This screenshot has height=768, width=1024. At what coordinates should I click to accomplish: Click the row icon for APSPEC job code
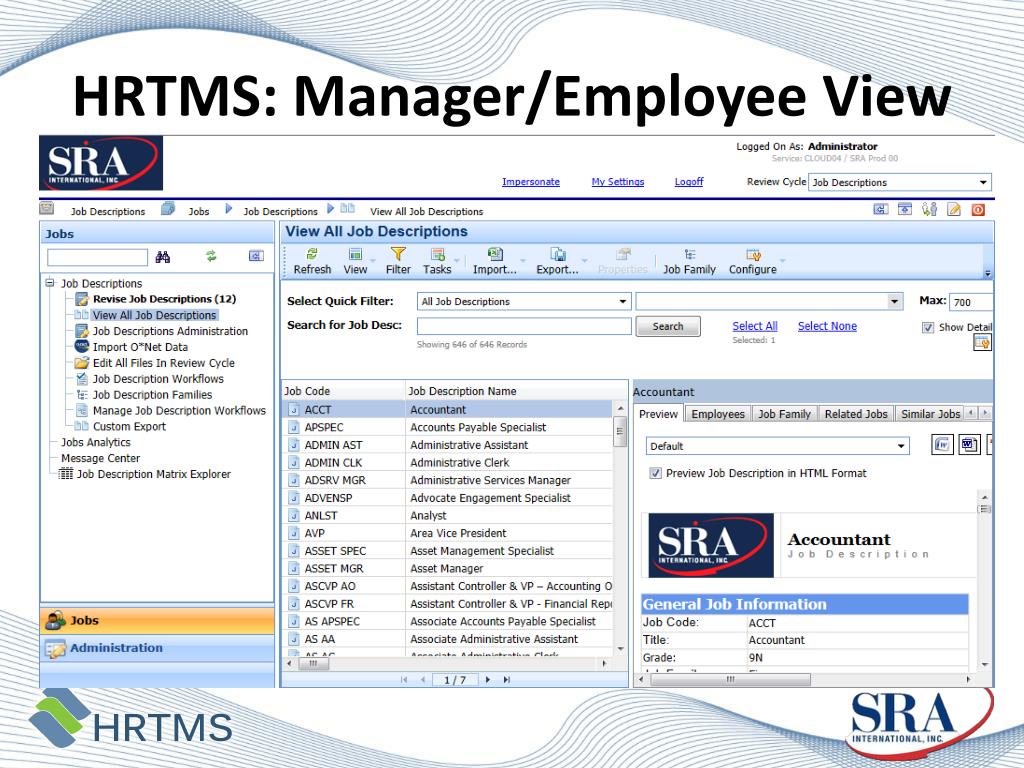pyautogui.click(x=294, y=428)
